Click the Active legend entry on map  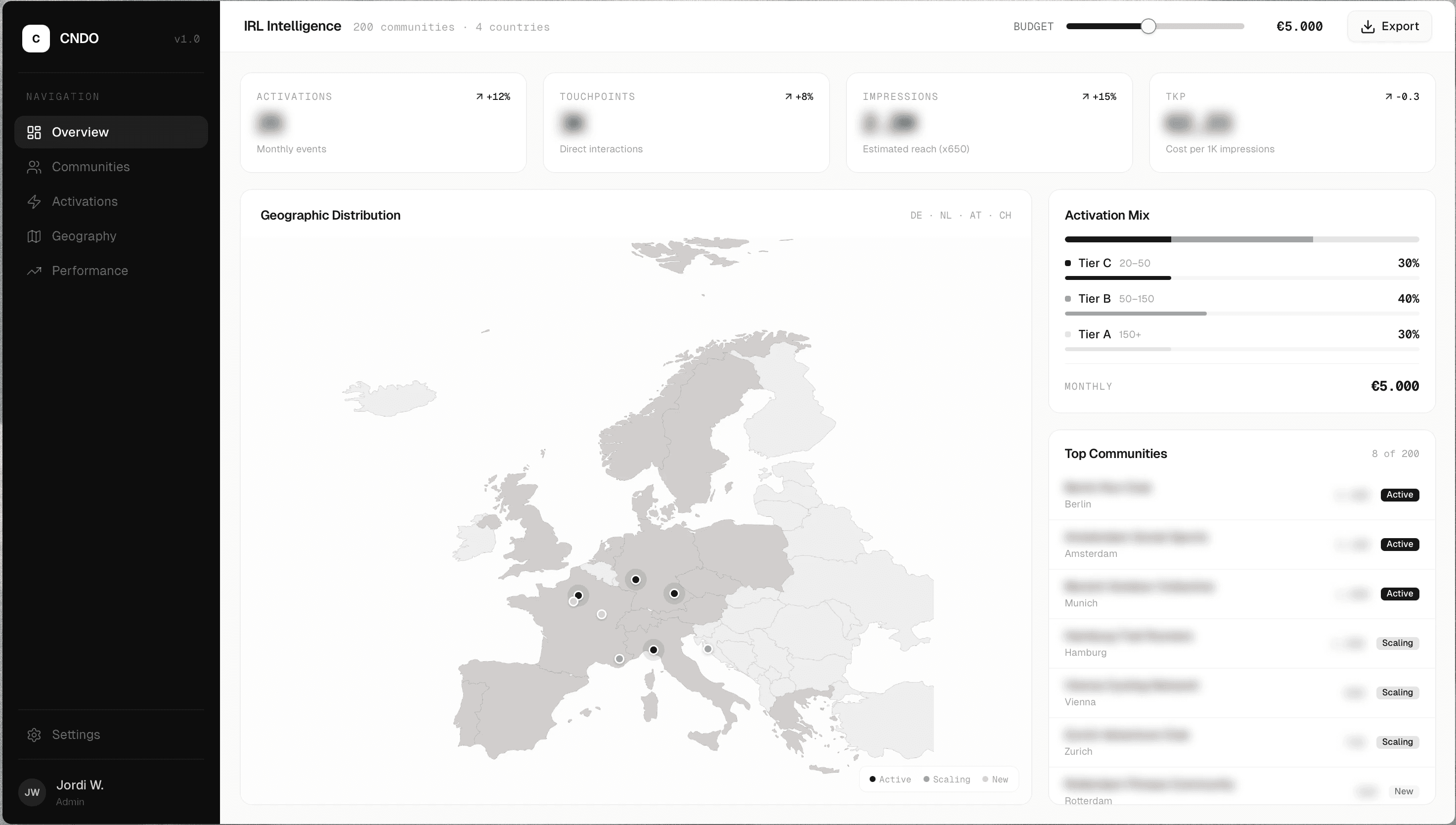point(890,779)
